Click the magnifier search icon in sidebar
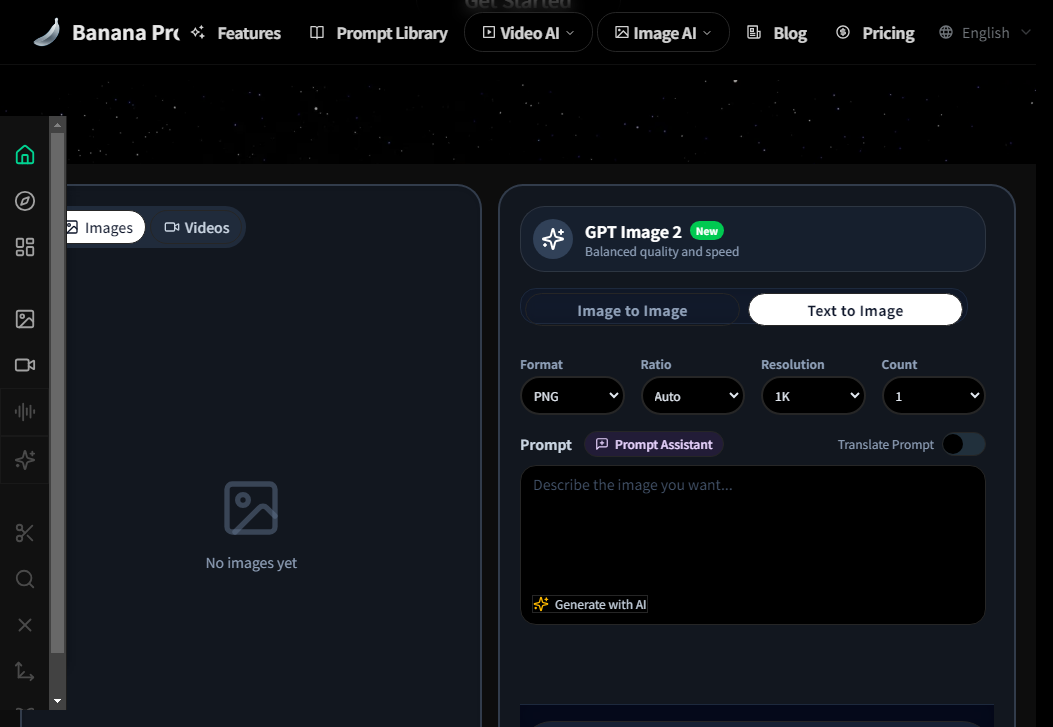Image resolution: width=1053 pixels, height=727 pixels. pyautogui.click(x=25, y=579)
